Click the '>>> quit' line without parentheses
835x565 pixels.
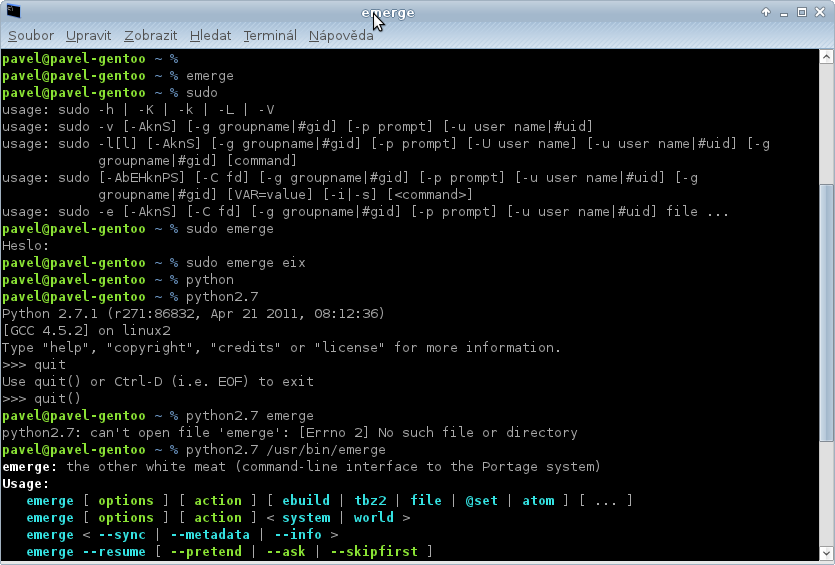tap(34, 365)
